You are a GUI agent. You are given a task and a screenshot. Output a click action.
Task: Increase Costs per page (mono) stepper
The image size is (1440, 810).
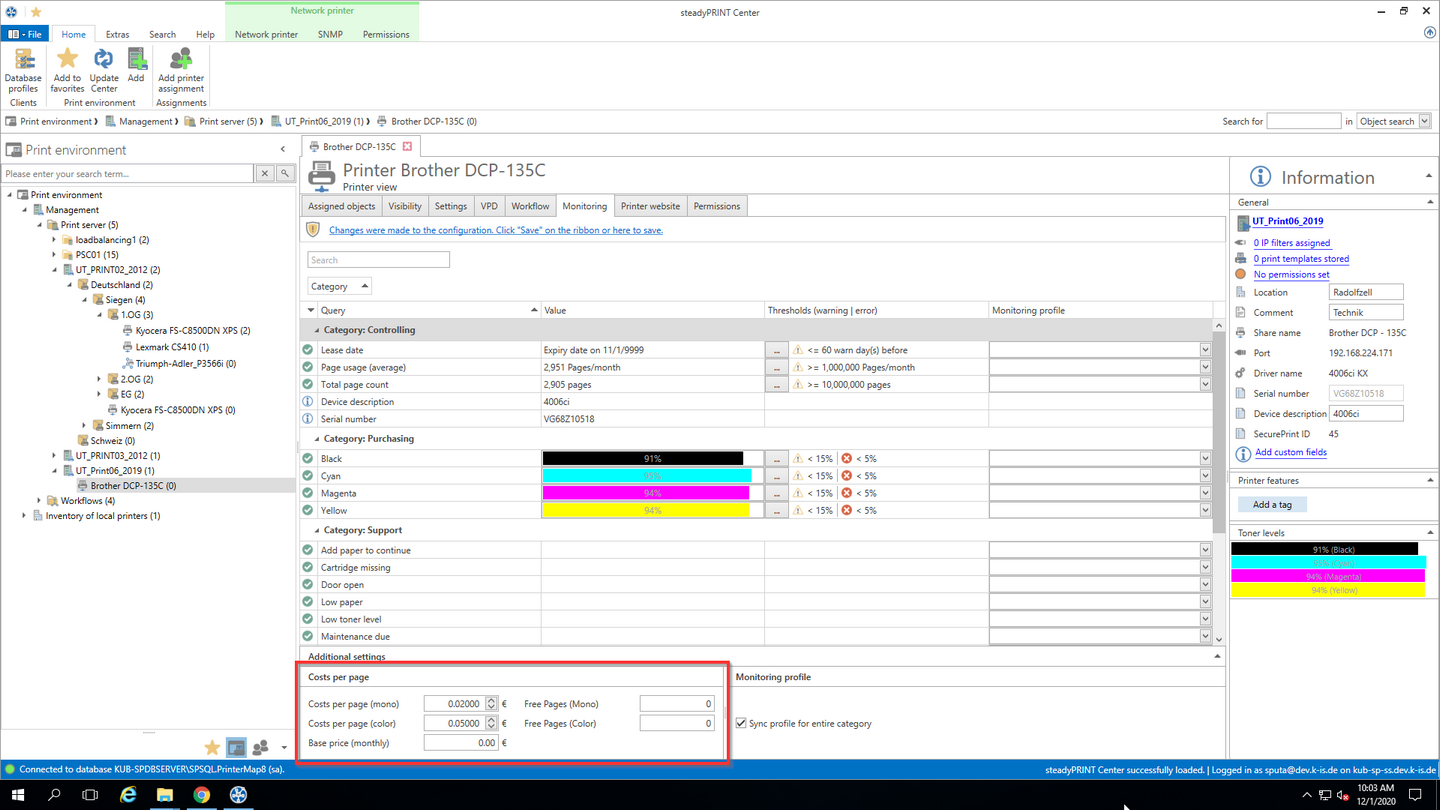click(491, 700)
